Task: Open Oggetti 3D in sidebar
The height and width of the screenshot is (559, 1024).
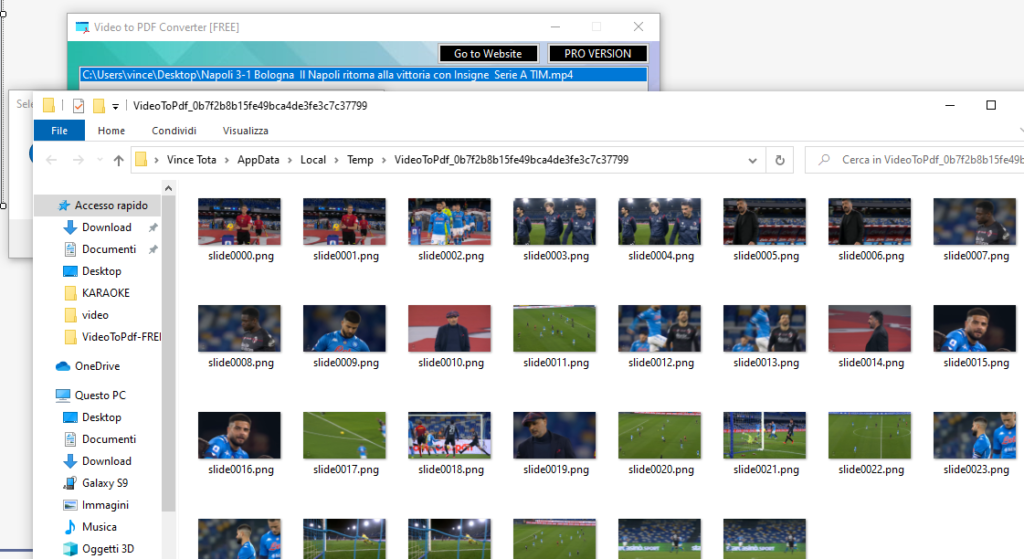Action: coord(108,549)
